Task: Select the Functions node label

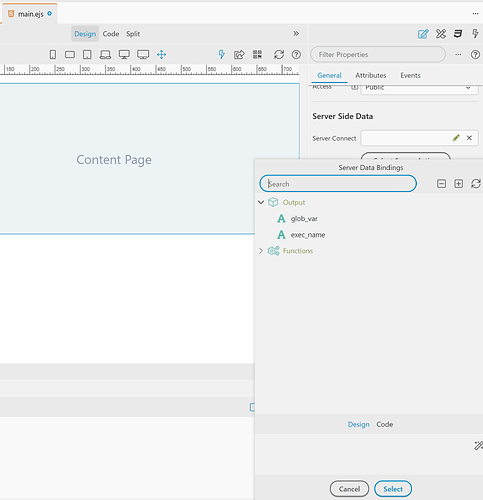Action: (298, 251)
